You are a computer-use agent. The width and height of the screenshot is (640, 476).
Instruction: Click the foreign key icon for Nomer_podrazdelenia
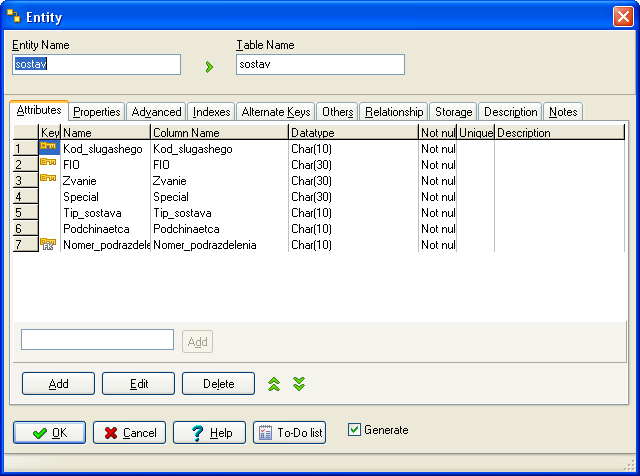coord(48,244)
